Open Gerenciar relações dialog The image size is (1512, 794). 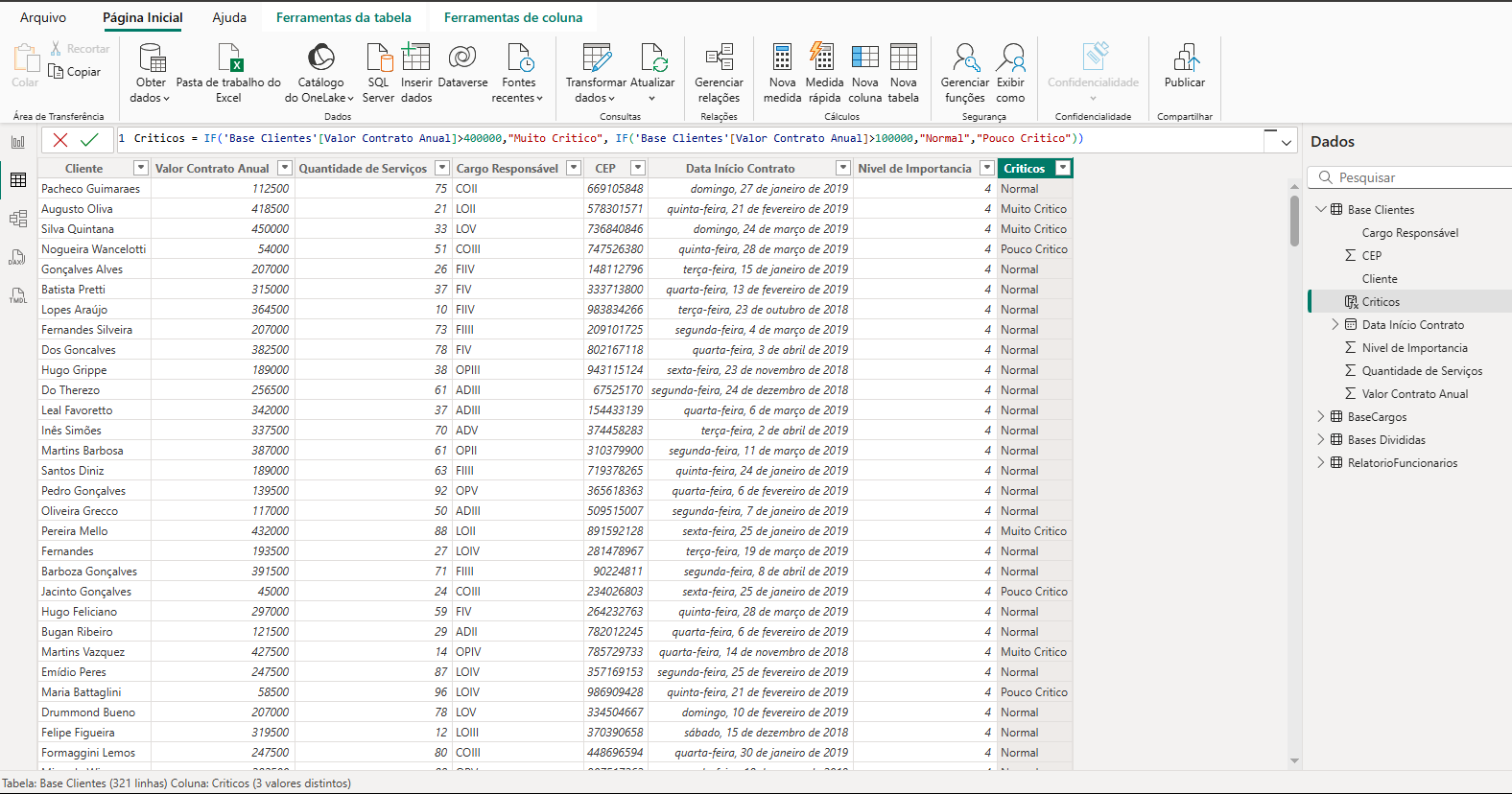point(719,73)
